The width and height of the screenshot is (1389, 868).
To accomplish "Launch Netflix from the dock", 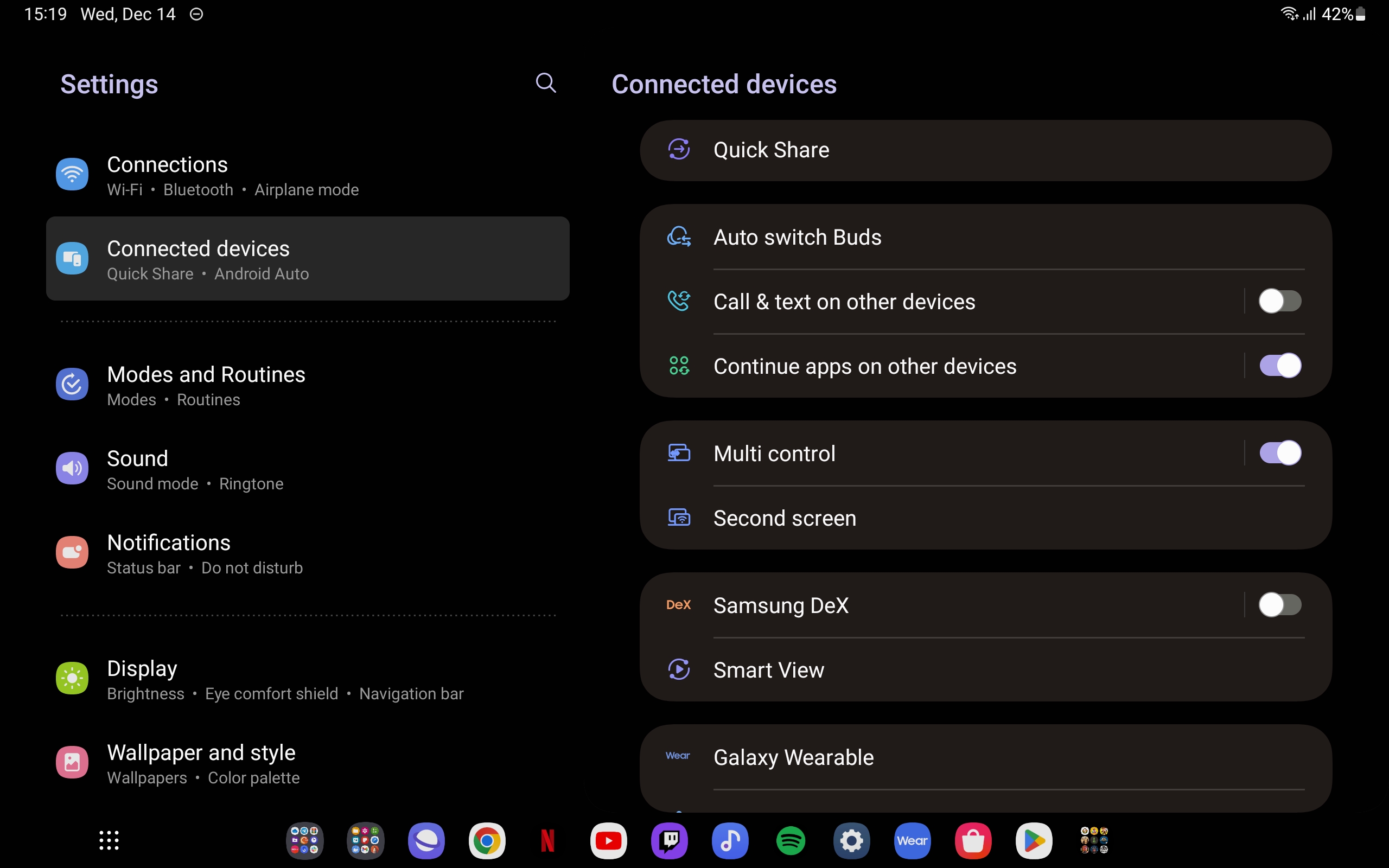I will [x=547, y=841].
